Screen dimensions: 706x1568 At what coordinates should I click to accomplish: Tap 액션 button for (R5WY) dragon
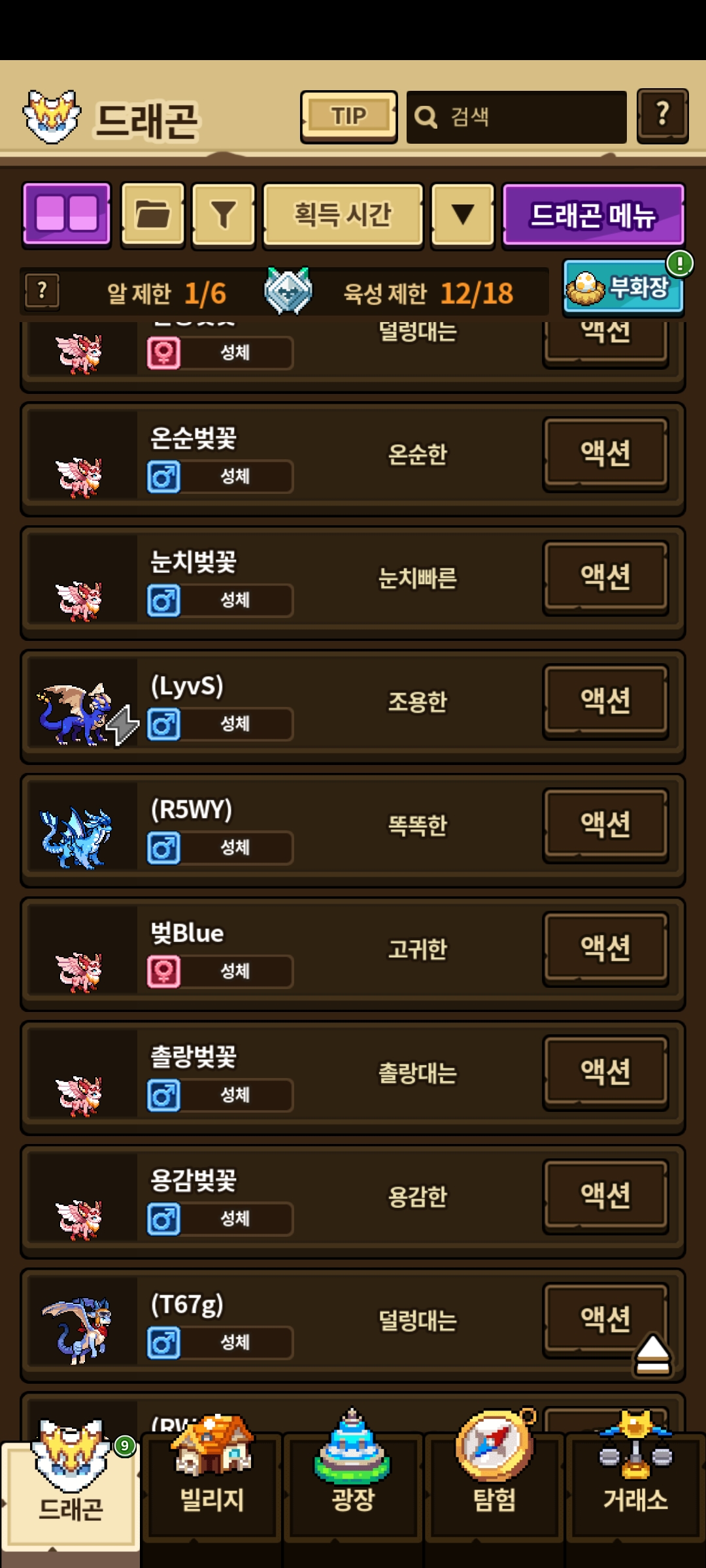(605, 825)
